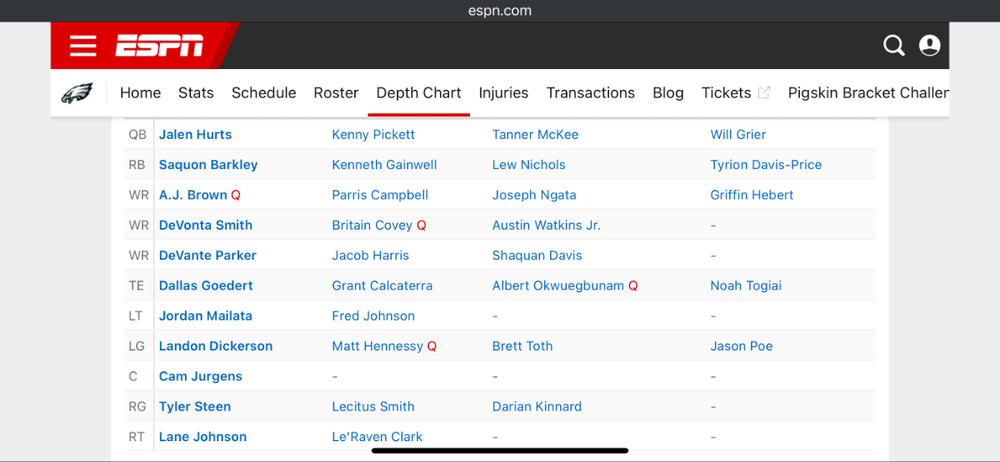Open Saquon Barkley's profile link
This screenshot has width=1000, height=462.
click(208, 165)
